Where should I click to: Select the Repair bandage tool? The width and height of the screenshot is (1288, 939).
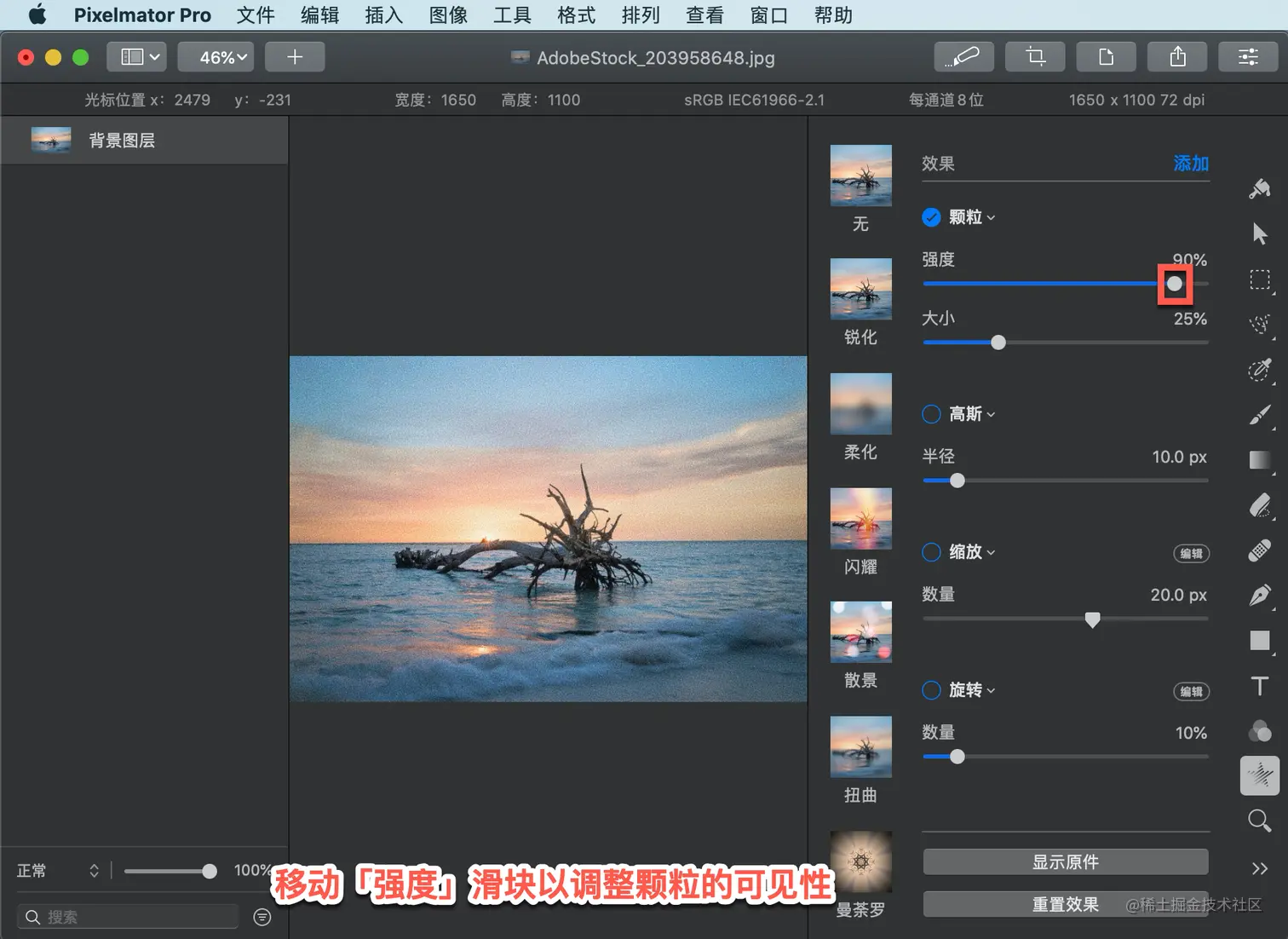tap(1260, 550)
